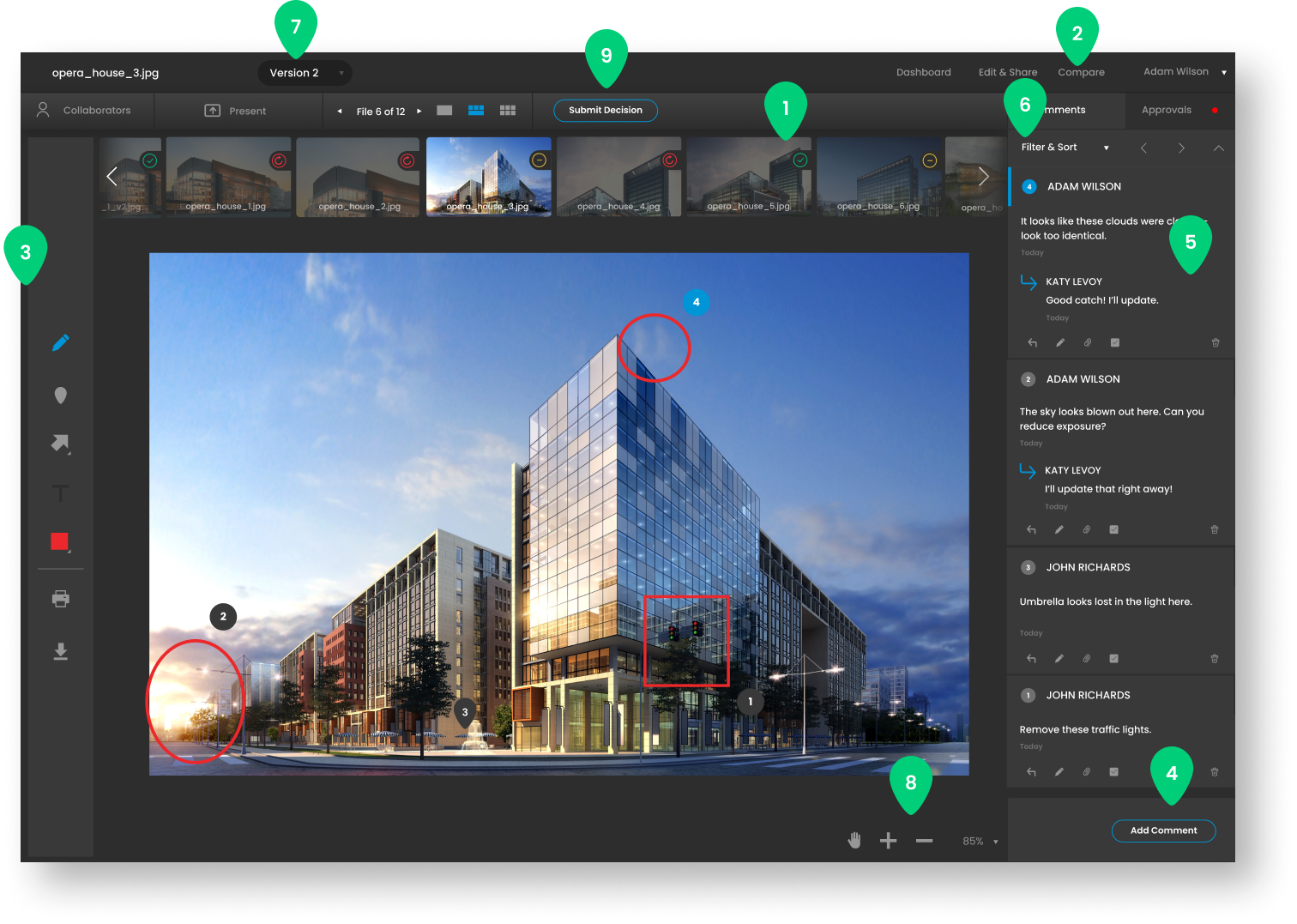
Task: Click the print icon in sidebar
Action: (x=60, y=599)
